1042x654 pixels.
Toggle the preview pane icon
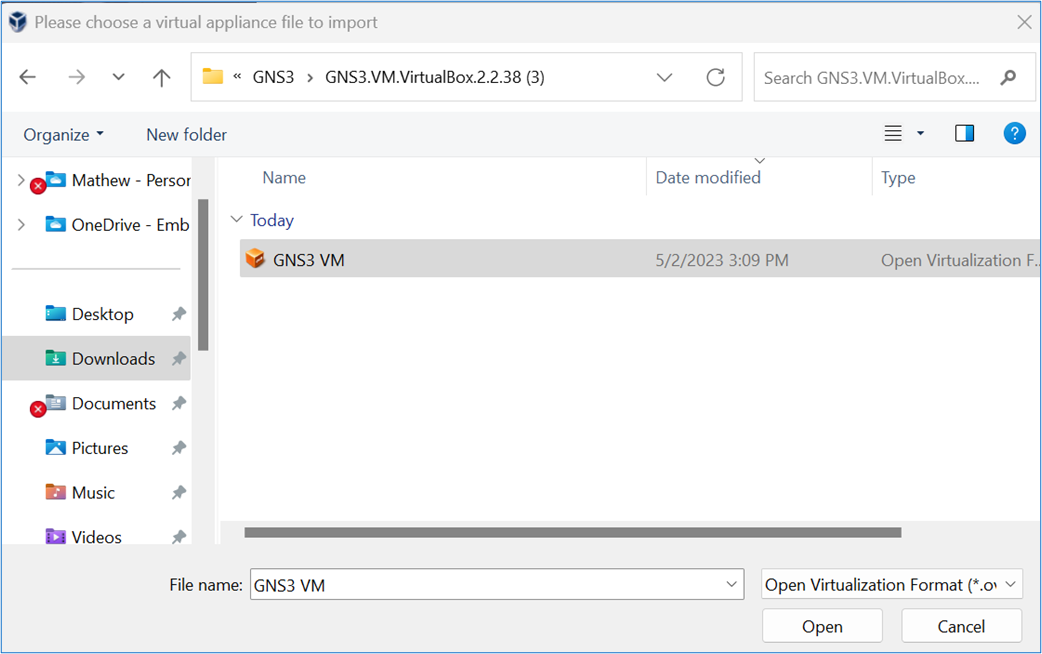[964, 132]
